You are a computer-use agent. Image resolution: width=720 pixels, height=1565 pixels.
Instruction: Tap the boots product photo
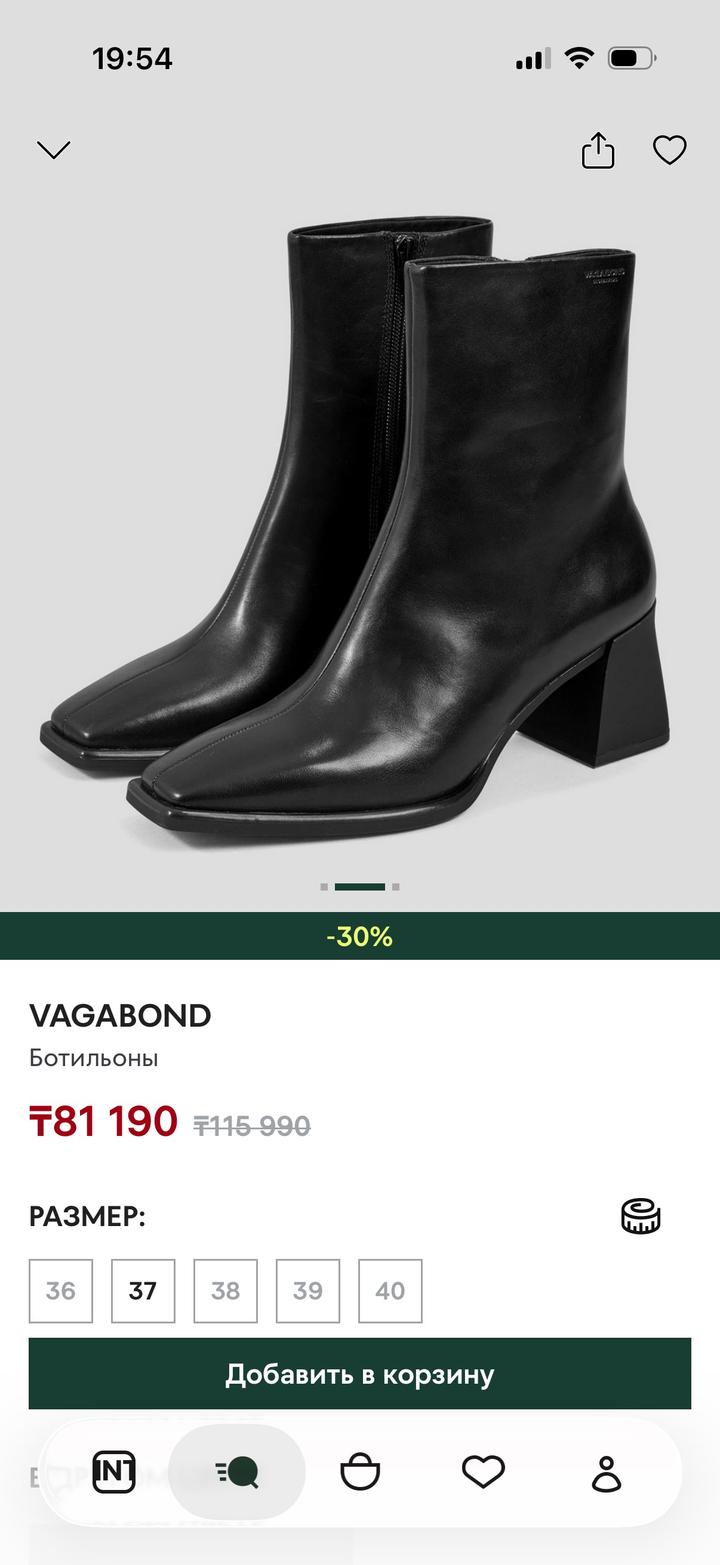click(x=360, y=520)
